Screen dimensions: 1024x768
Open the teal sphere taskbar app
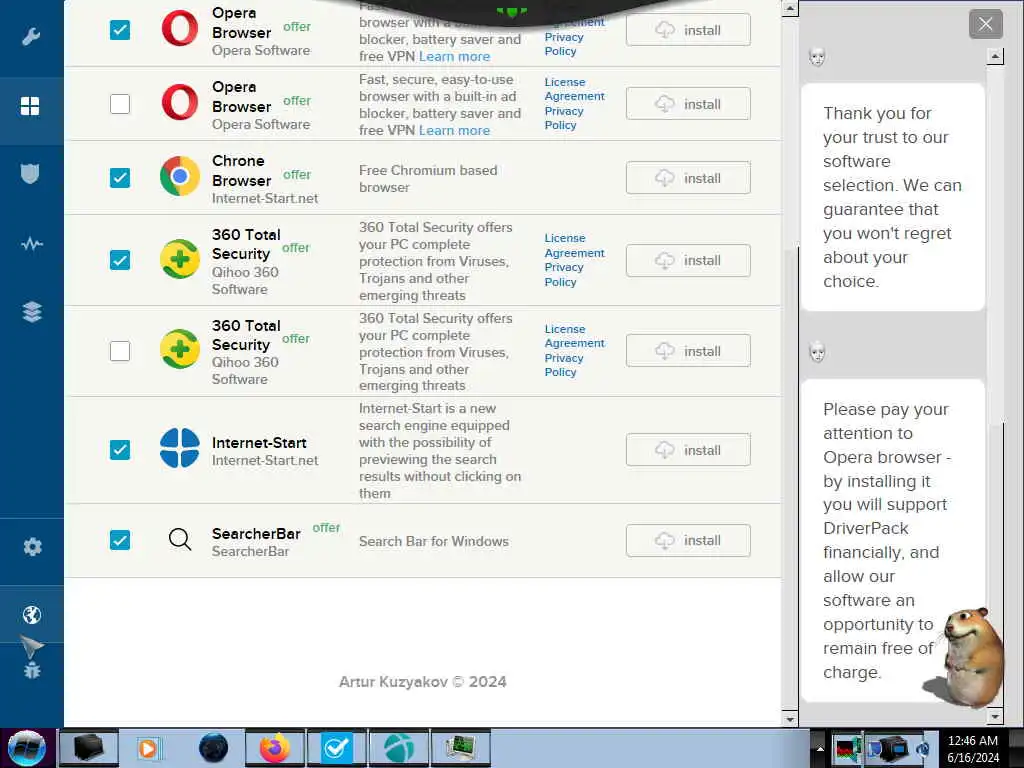coord(399,748)
